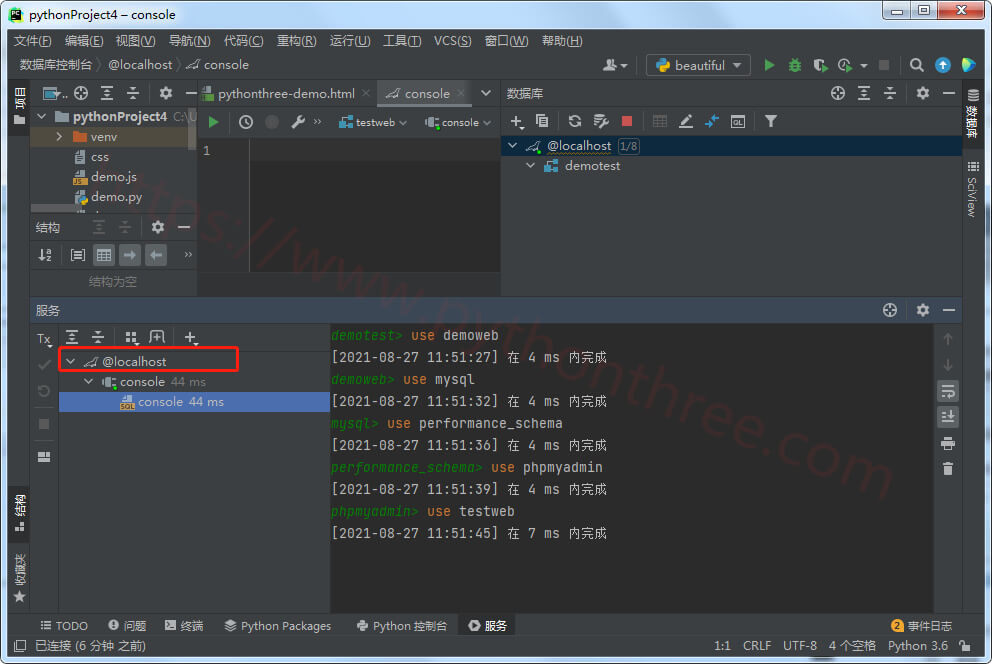This screenshot has height=664, width=992.
Task: Open Services panel settings gear
Action: (x=922, y=310)
